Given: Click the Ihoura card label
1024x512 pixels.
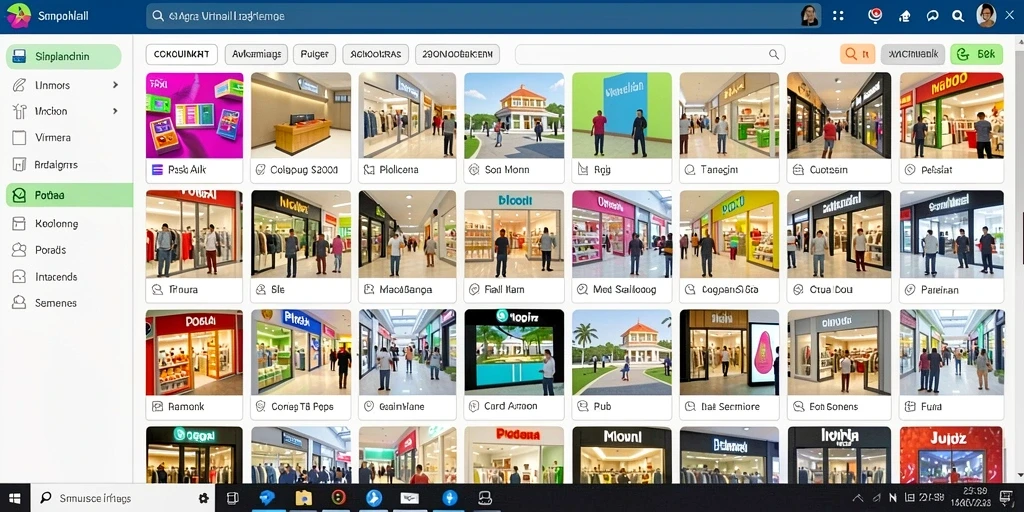Looking at the screenshot, I should tap(183, 289).
